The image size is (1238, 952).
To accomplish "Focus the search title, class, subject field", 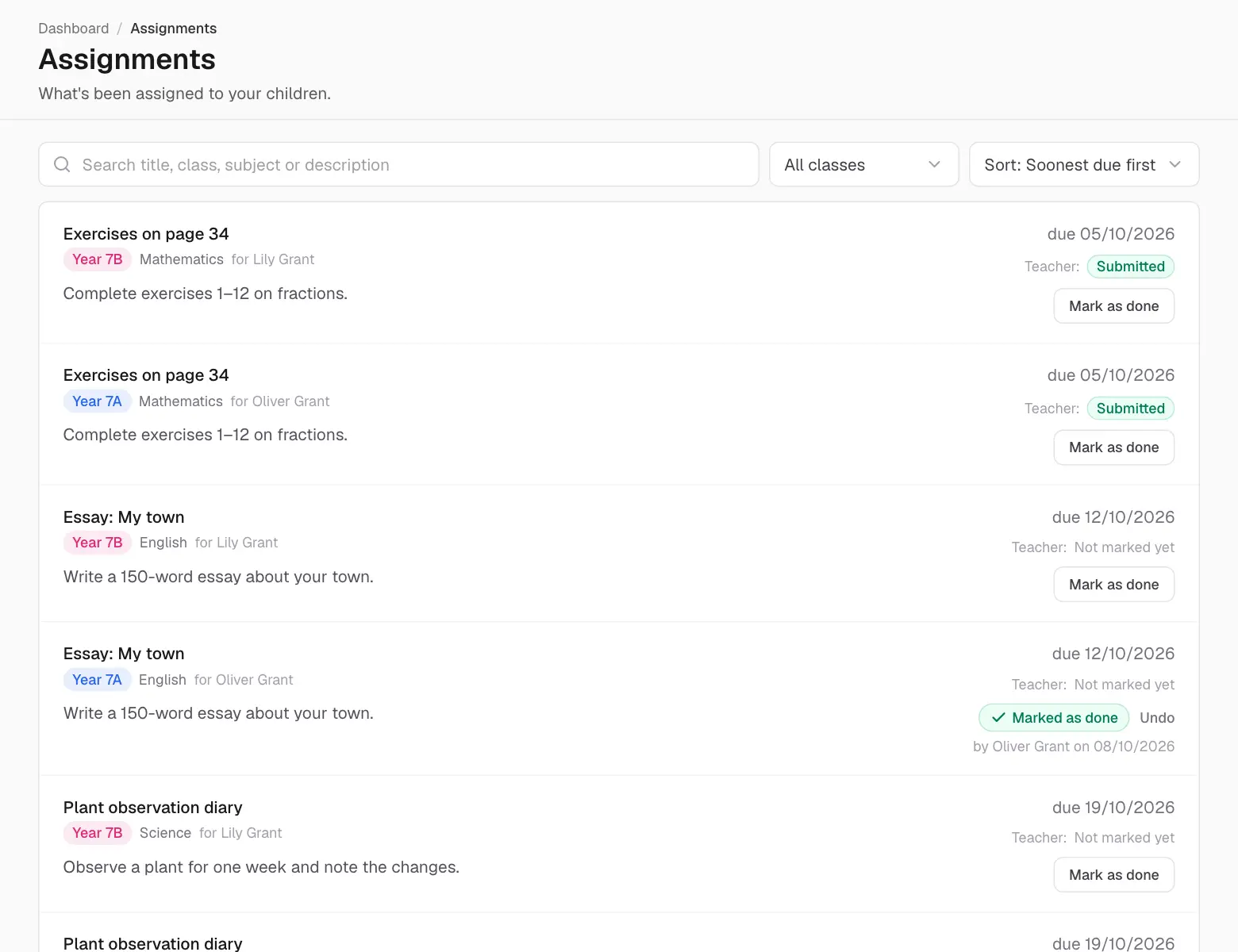I will [x=398, y=164].
